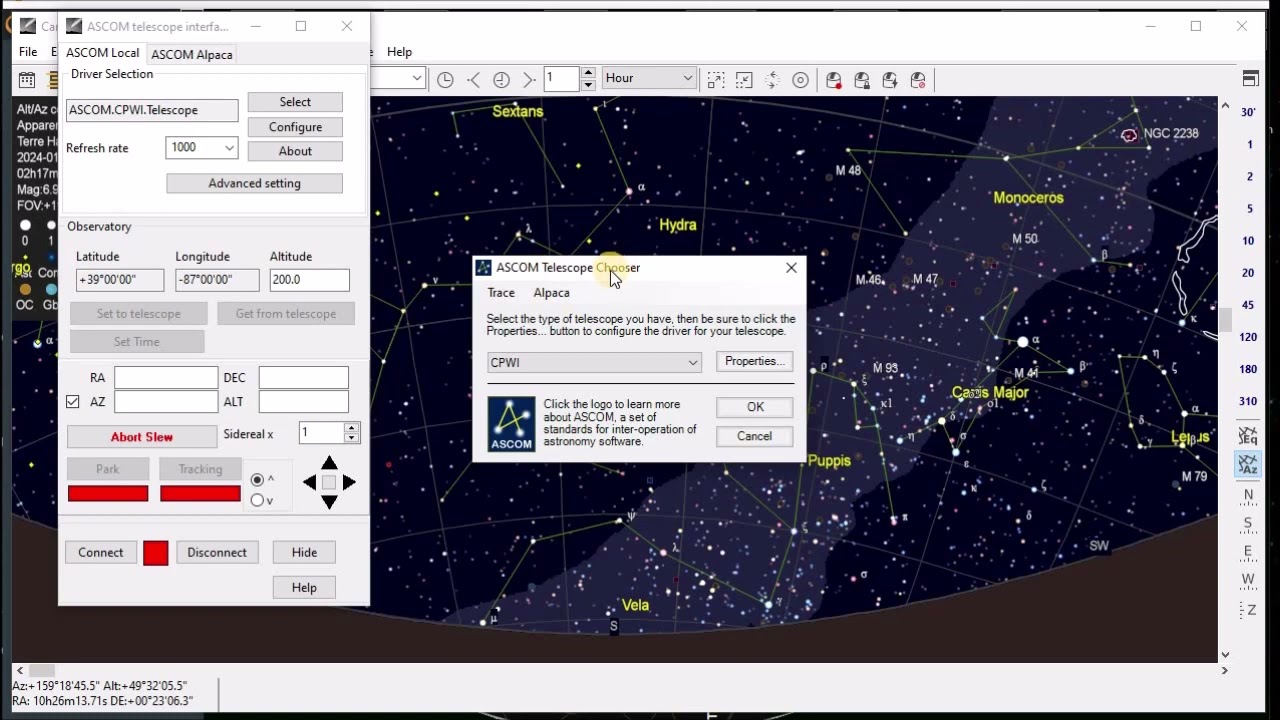Set field of view to 310 degrees

point(1248,401)
